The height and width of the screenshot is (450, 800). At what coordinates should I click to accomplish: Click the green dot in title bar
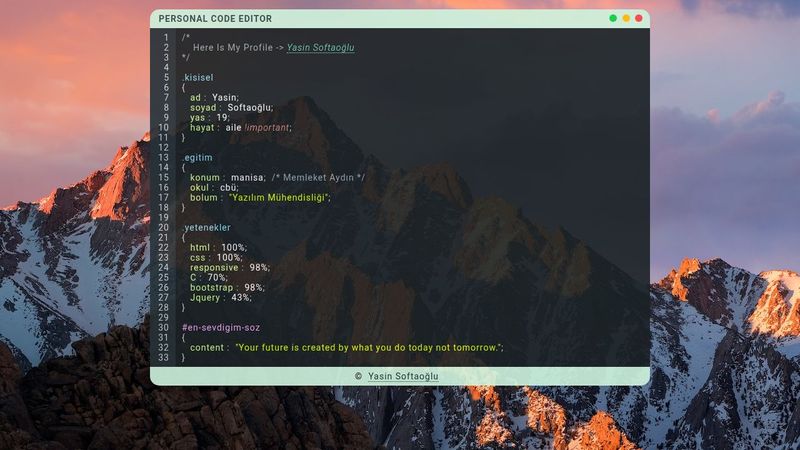[x=613, y=18]
